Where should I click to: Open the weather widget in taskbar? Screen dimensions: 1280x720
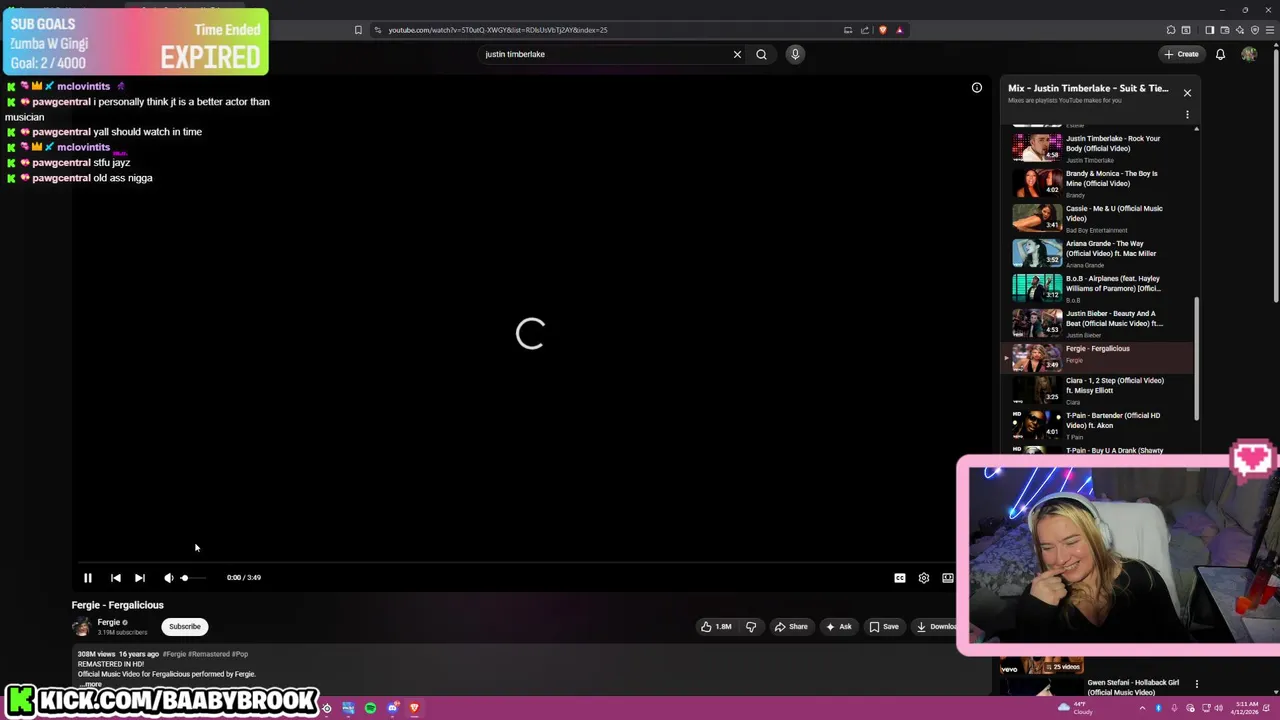(1076, 708)
